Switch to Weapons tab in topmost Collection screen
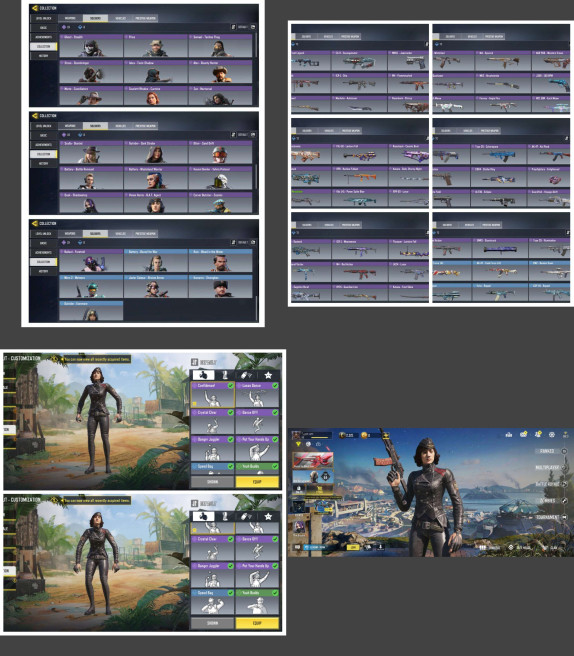574x656 pixels. [70, 18]
